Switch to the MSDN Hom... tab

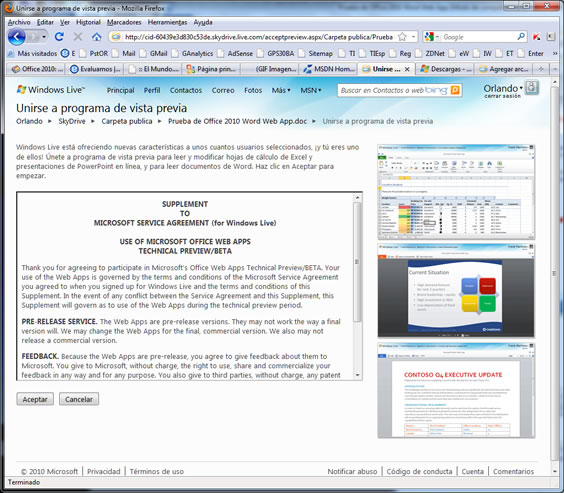[x=328, y=69]
